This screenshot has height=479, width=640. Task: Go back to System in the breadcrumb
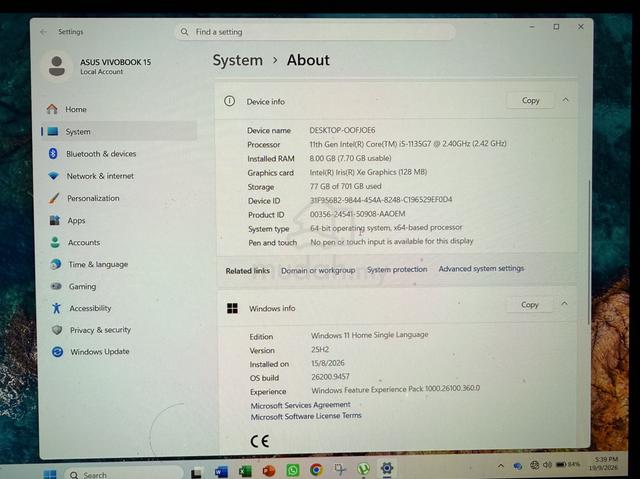(x=238, y=60)
